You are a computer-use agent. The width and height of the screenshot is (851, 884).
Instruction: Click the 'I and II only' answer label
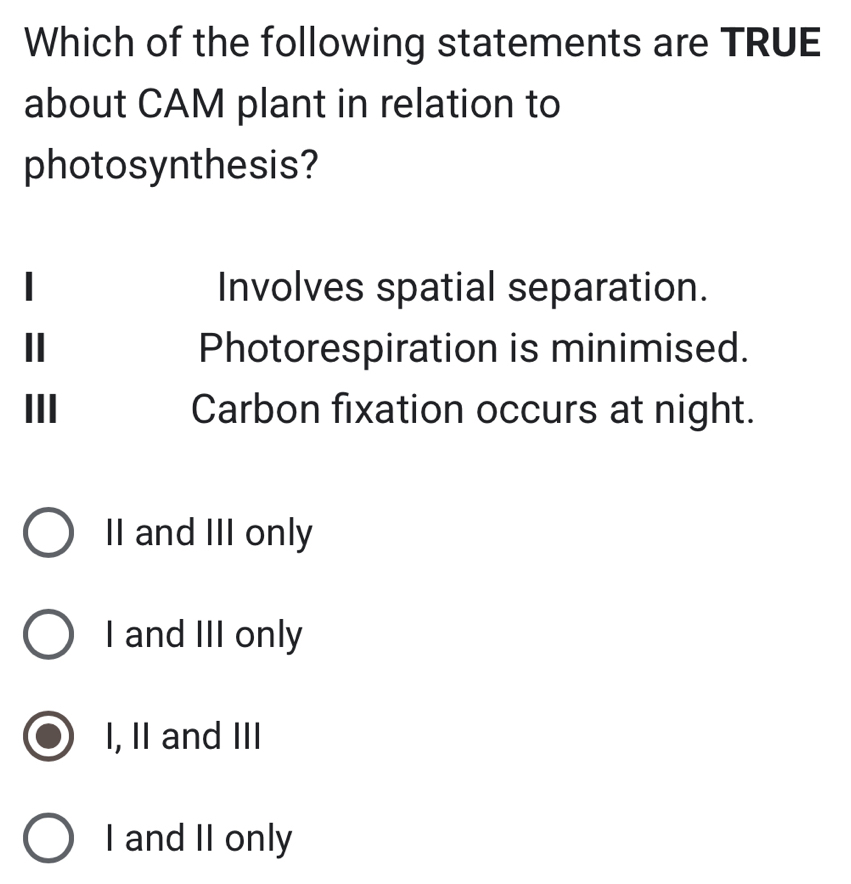(196, 839)
